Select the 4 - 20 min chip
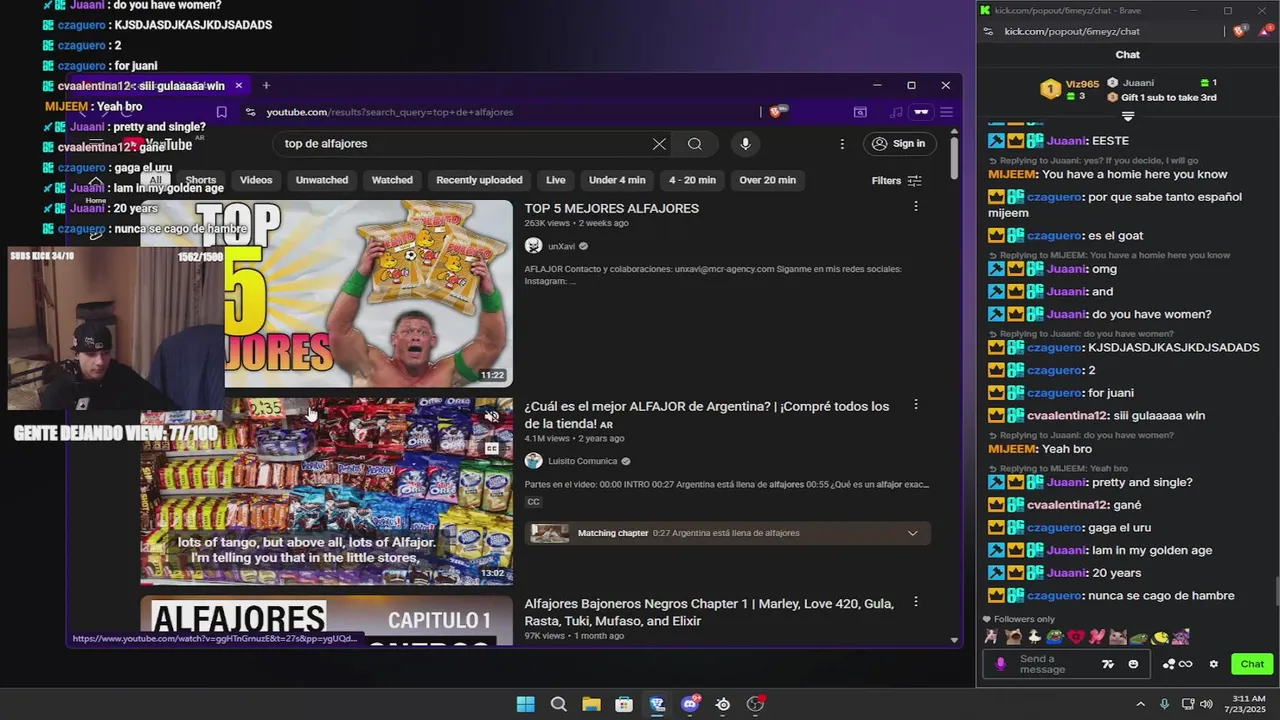The image size is (1280, 720). 692,180
